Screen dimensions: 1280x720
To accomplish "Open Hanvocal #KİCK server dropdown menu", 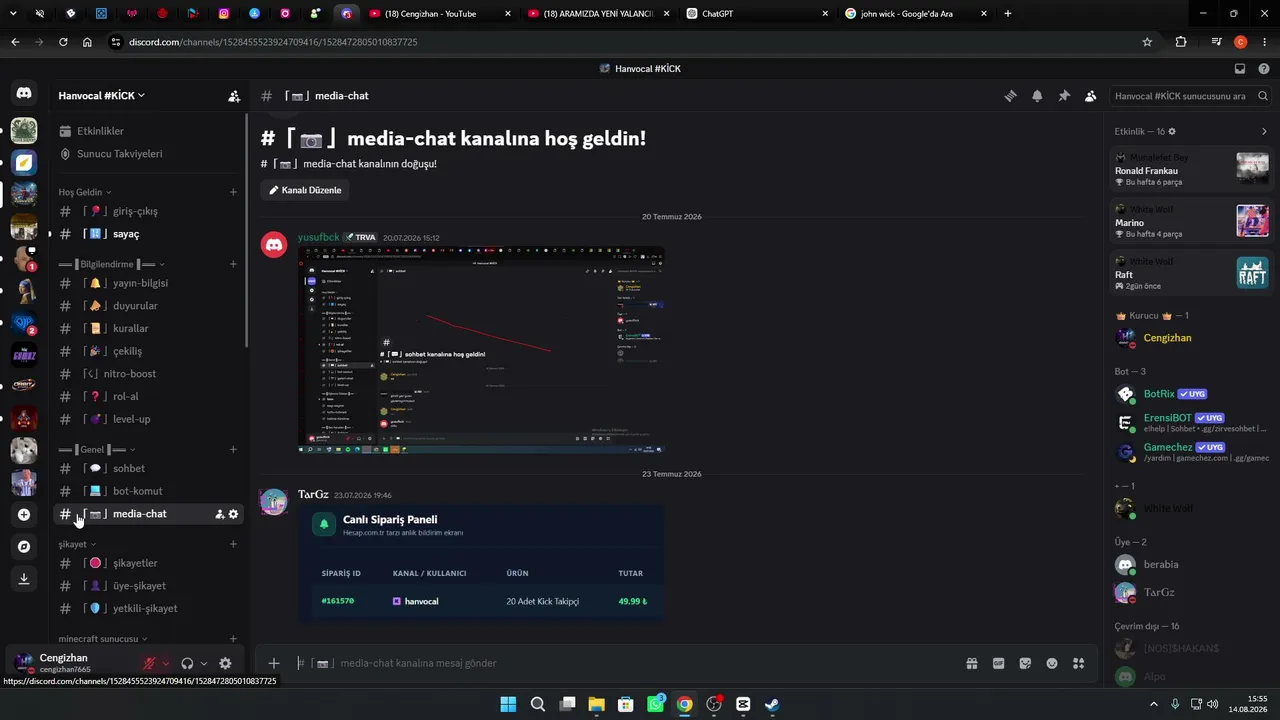I will coord(102,96).
